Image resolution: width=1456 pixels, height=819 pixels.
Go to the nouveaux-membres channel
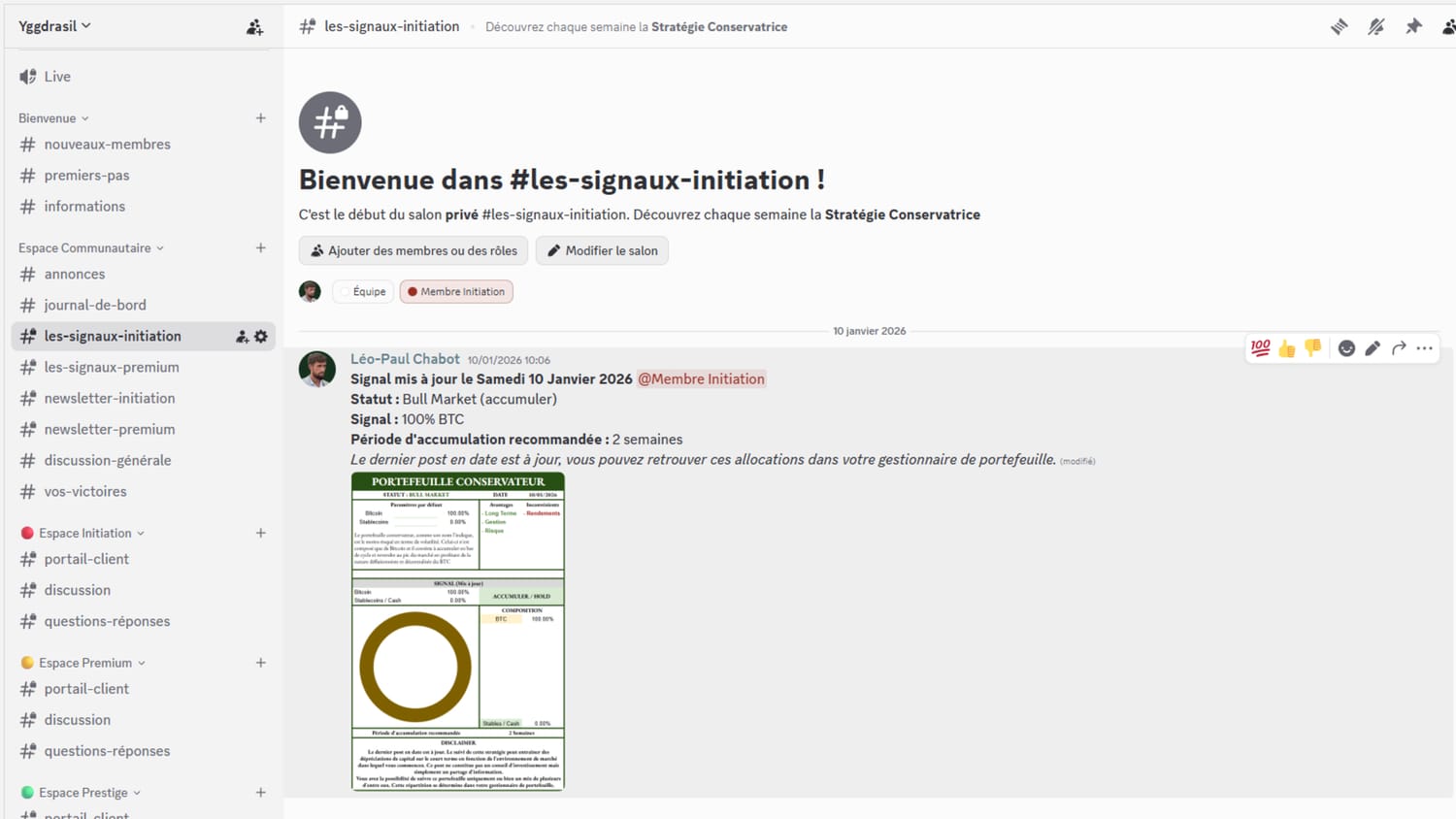tap(143, 145)
